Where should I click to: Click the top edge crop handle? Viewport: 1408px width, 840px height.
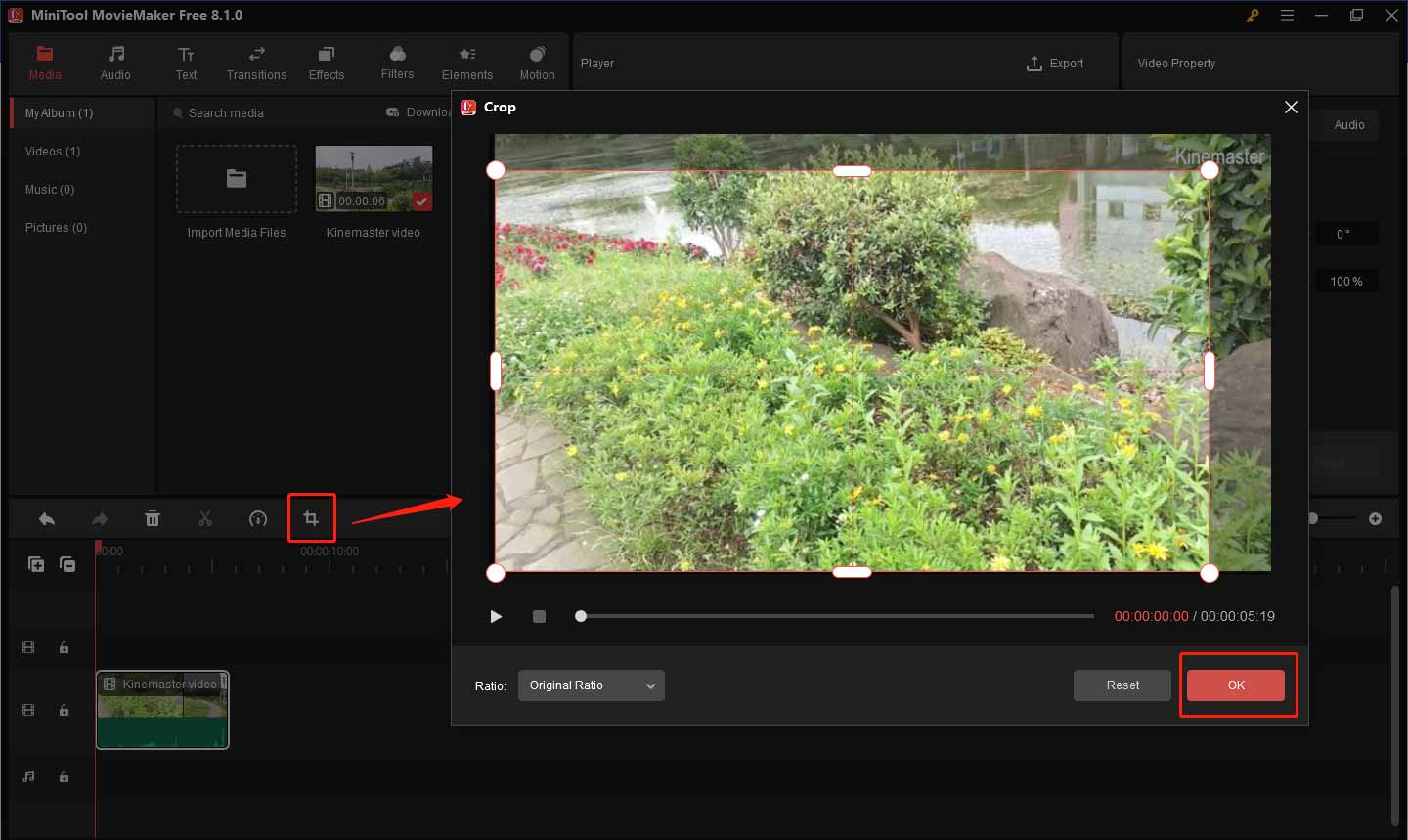[x=852, y=171]
